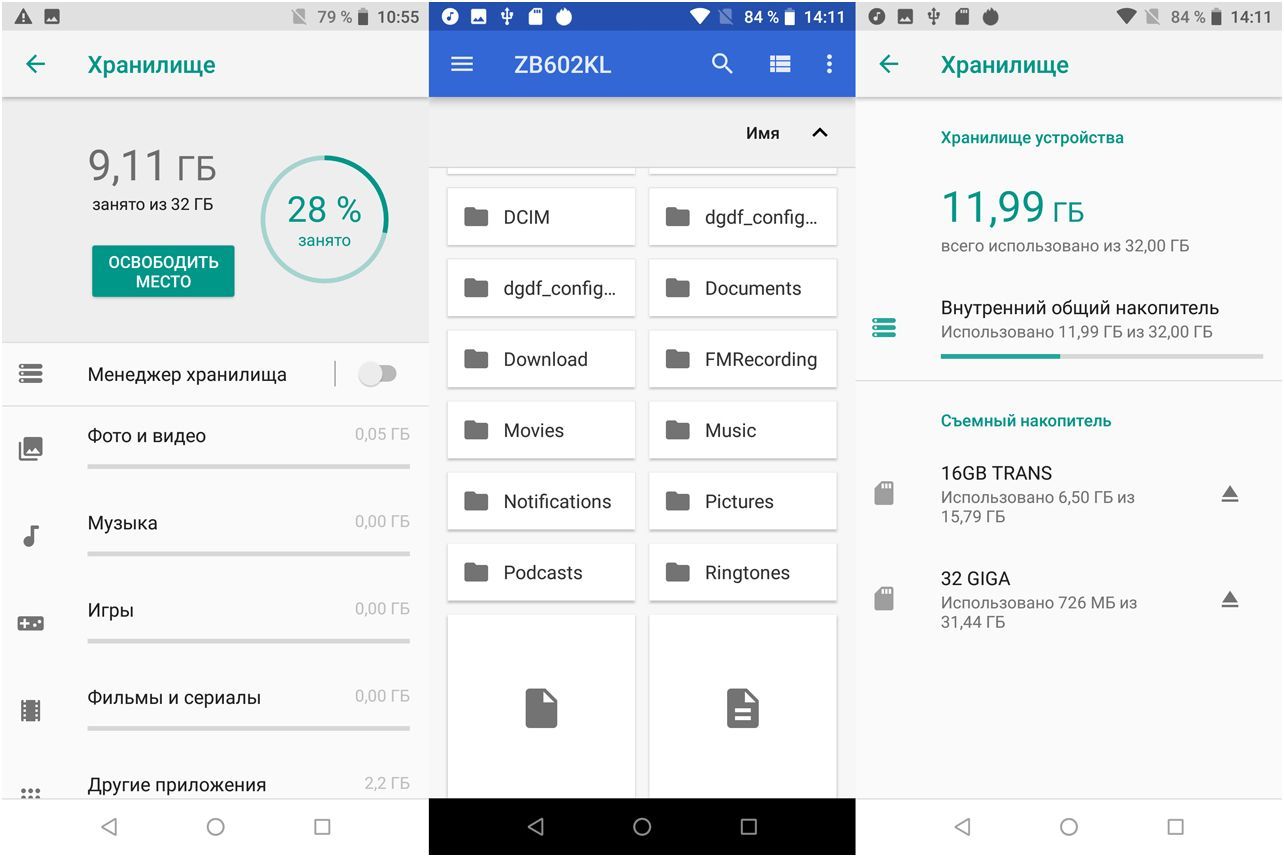Tap the back arrow in left Хранилище screen
Screen dimensions: 1284x857
pyautogui.click(x=36, y=65)
